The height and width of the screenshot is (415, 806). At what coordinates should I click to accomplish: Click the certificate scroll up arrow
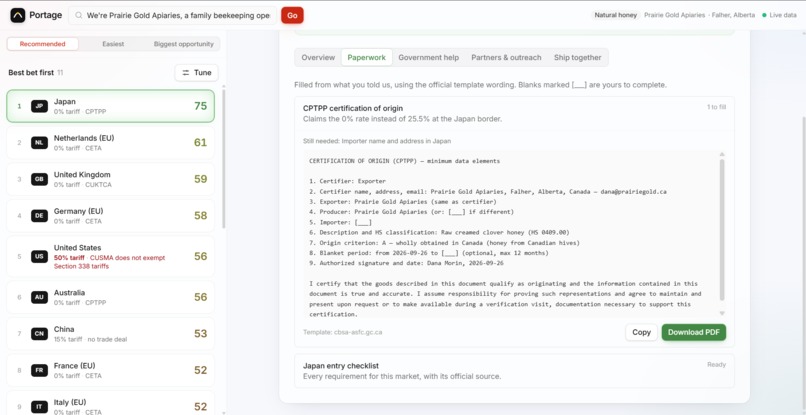722,154
